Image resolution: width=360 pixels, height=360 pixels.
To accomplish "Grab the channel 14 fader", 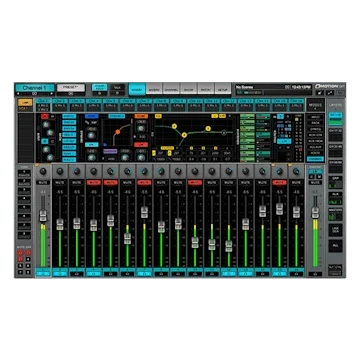I will [262, 211].
